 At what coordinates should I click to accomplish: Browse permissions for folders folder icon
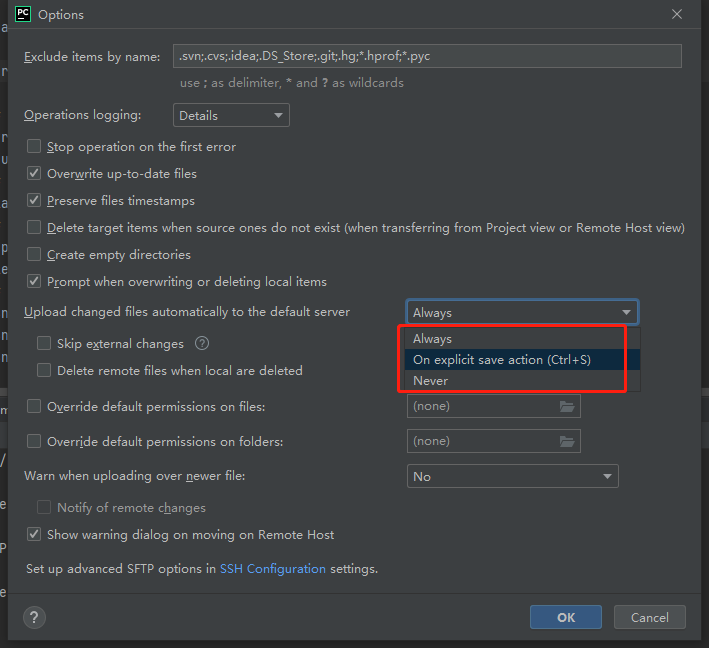point(567,441)
